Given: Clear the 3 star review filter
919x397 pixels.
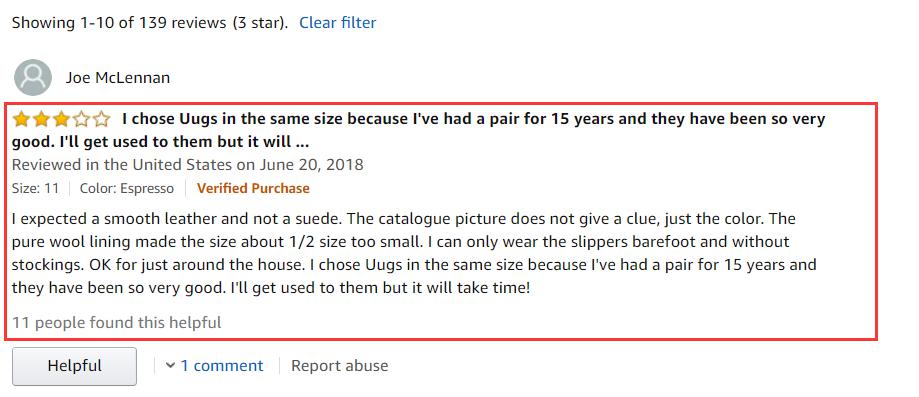Looking at the screenshot, I should (338, 23).
